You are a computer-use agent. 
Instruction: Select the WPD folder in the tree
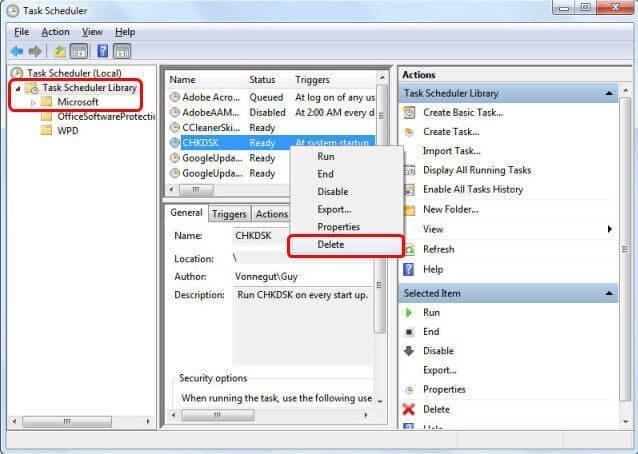click(x=68, y=131)
